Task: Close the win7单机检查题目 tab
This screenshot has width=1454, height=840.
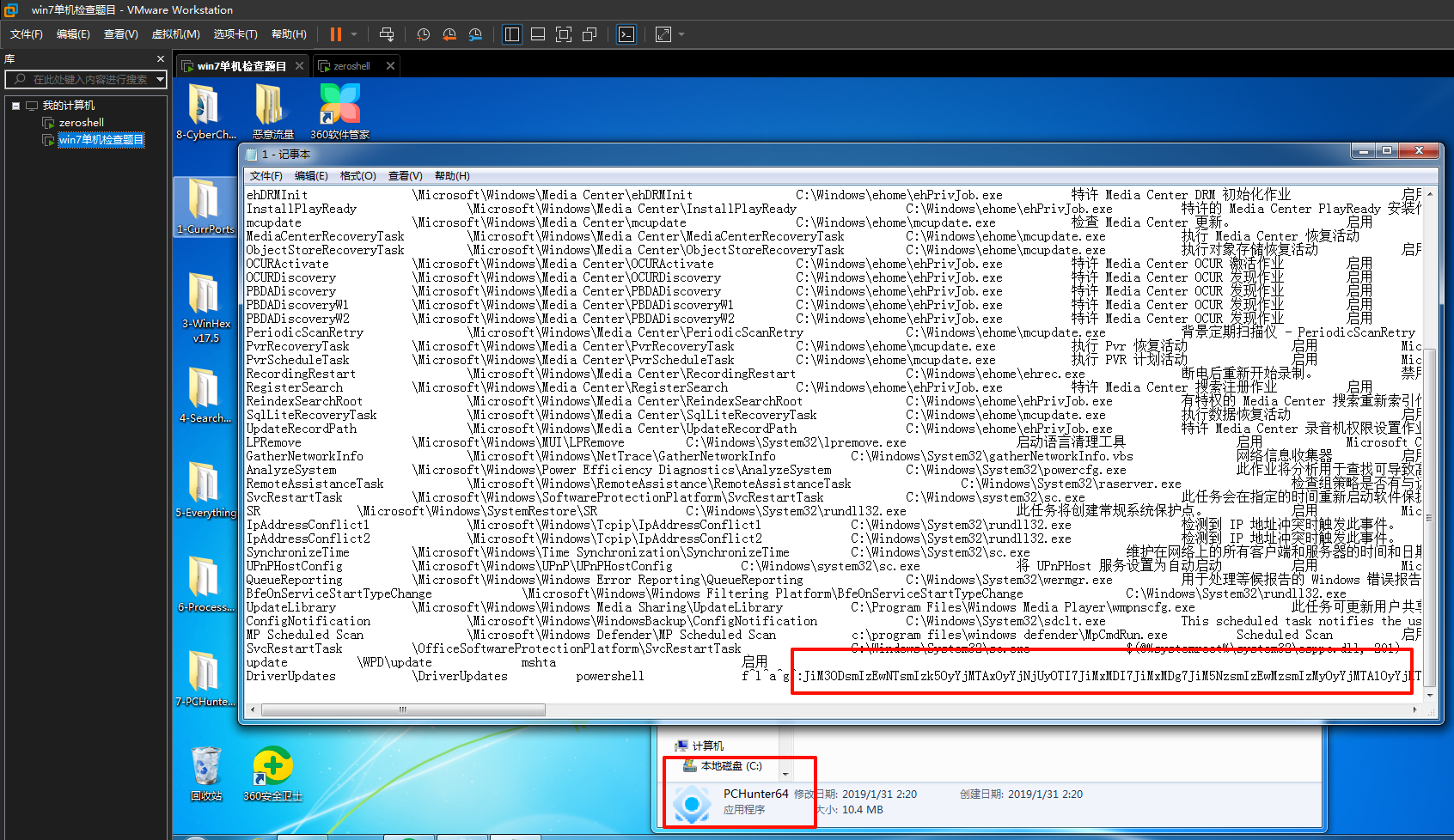Action: (299, 66)
